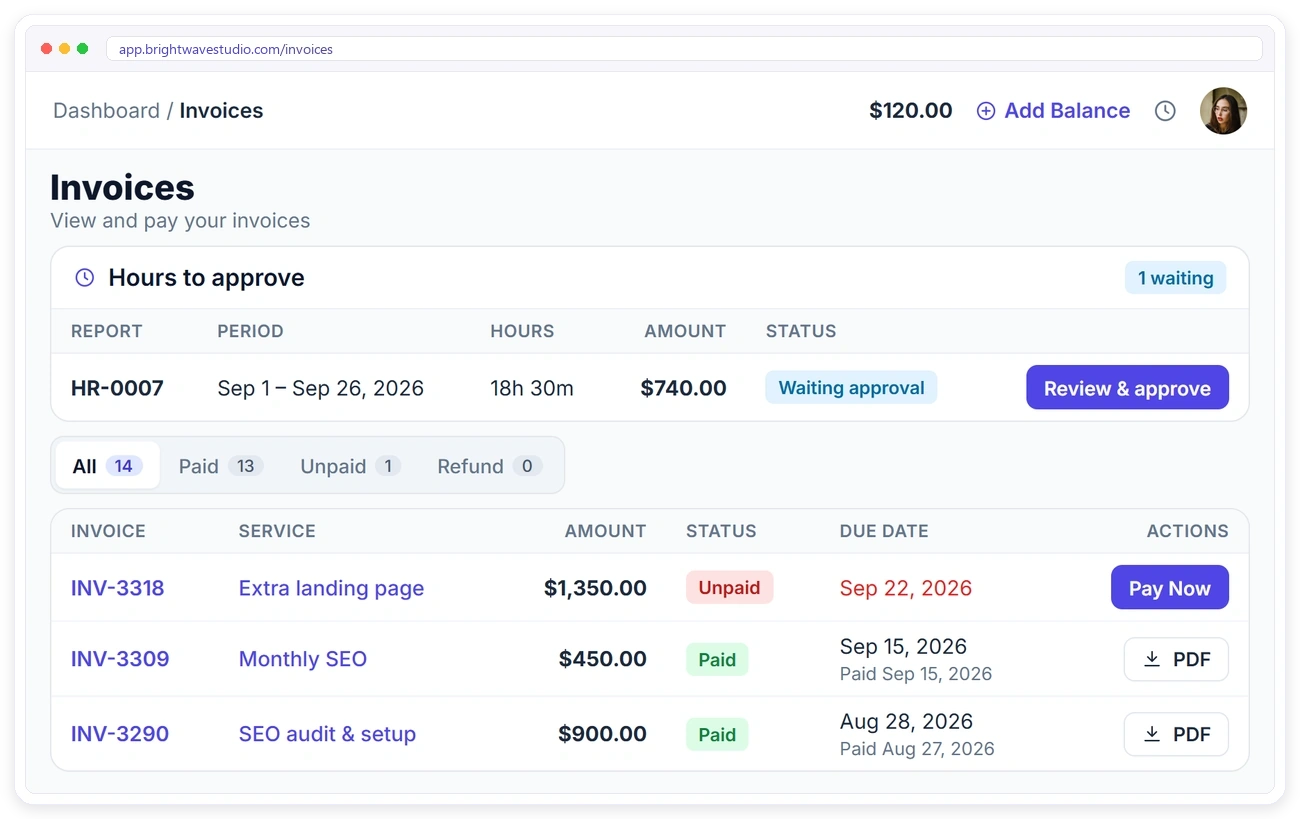Click download icon in INV-3309 PDF button
This screenshot has width=1300, height=819.
(x=1152, y=659)
